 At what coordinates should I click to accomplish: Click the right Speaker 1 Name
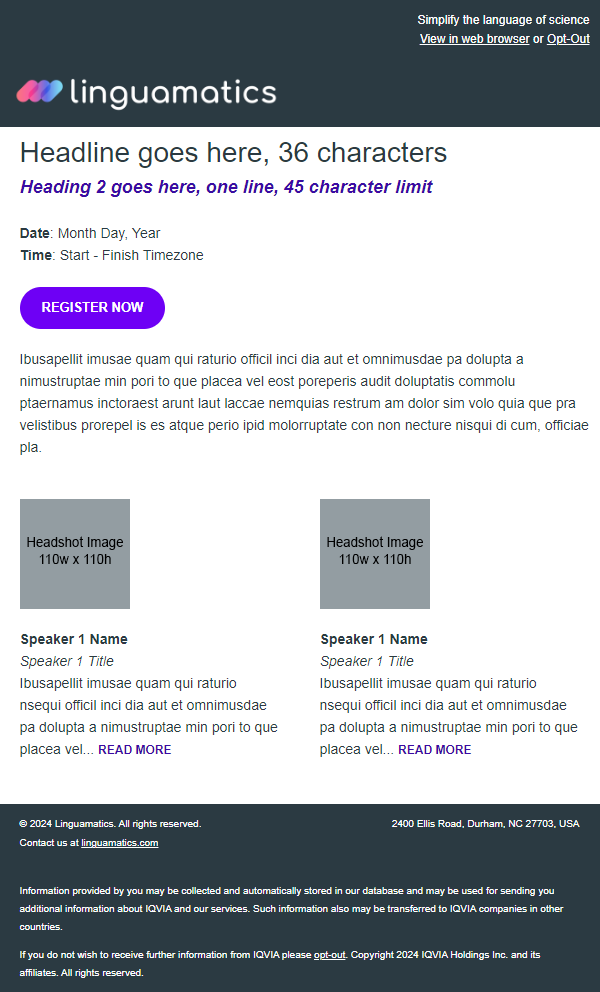click(x=374, y=639)
